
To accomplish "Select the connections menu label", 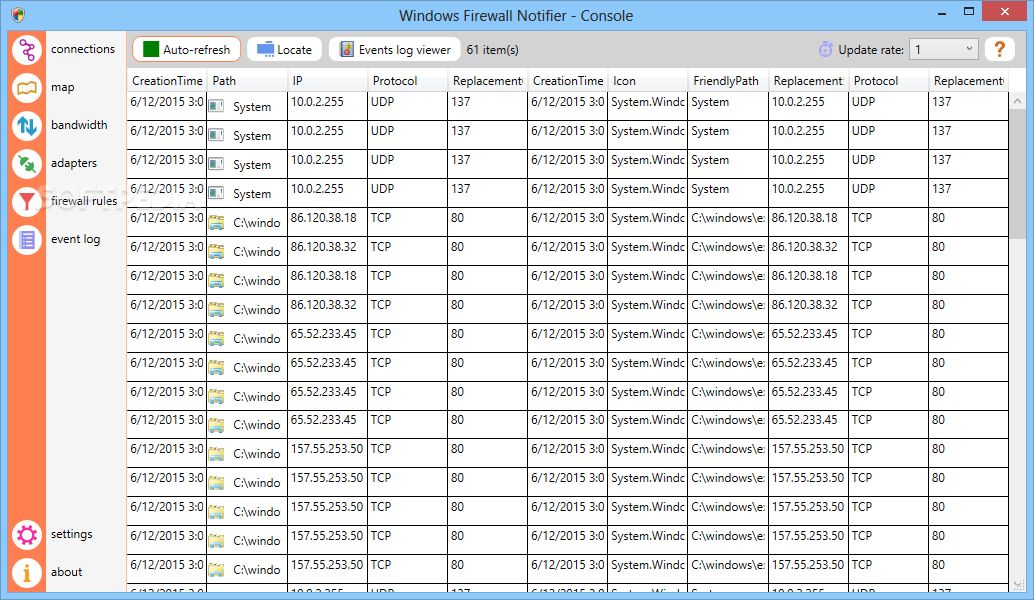I will (x=83, y=49).
